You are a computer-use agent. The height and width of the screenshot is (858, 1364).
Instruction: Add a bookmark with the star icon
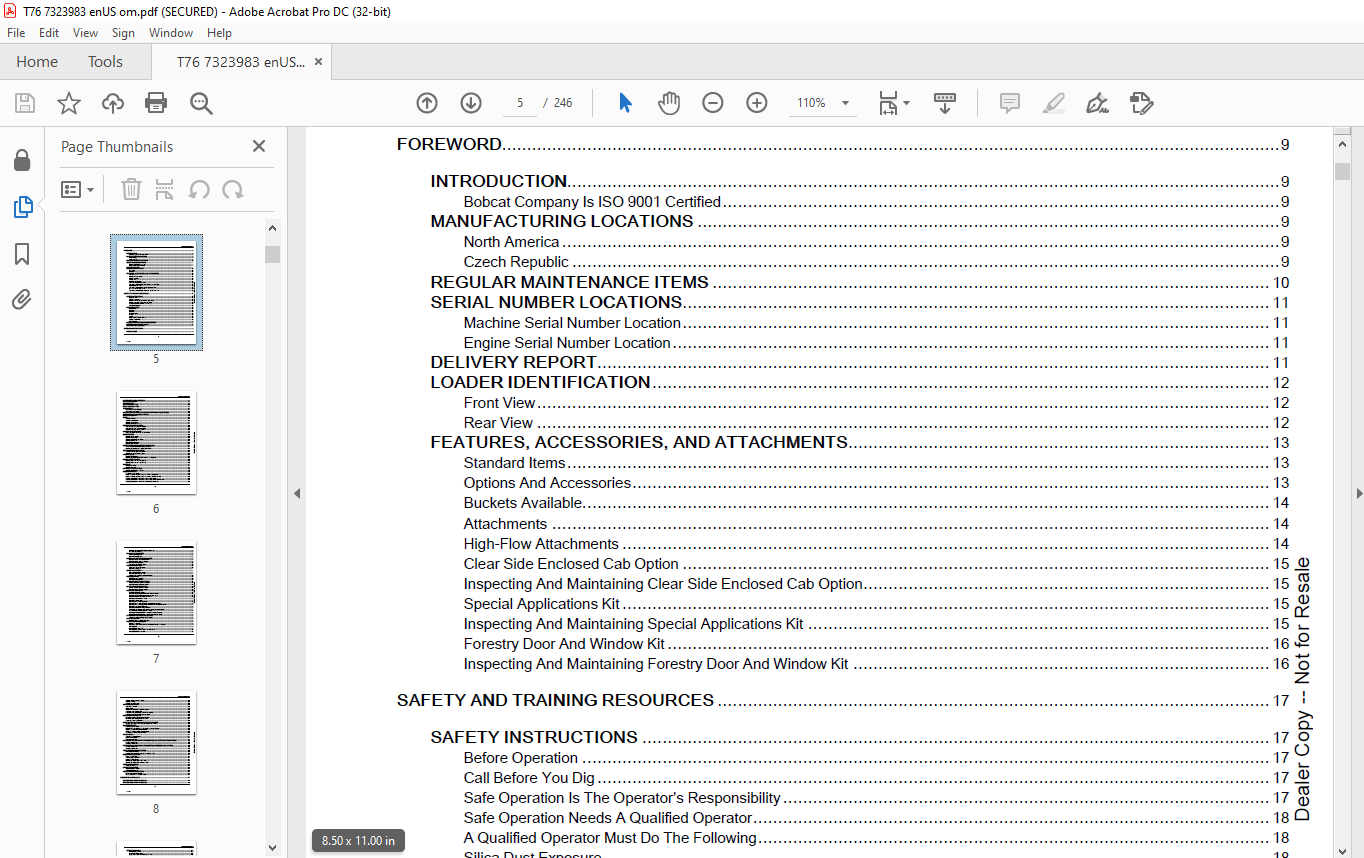[68, 103]
